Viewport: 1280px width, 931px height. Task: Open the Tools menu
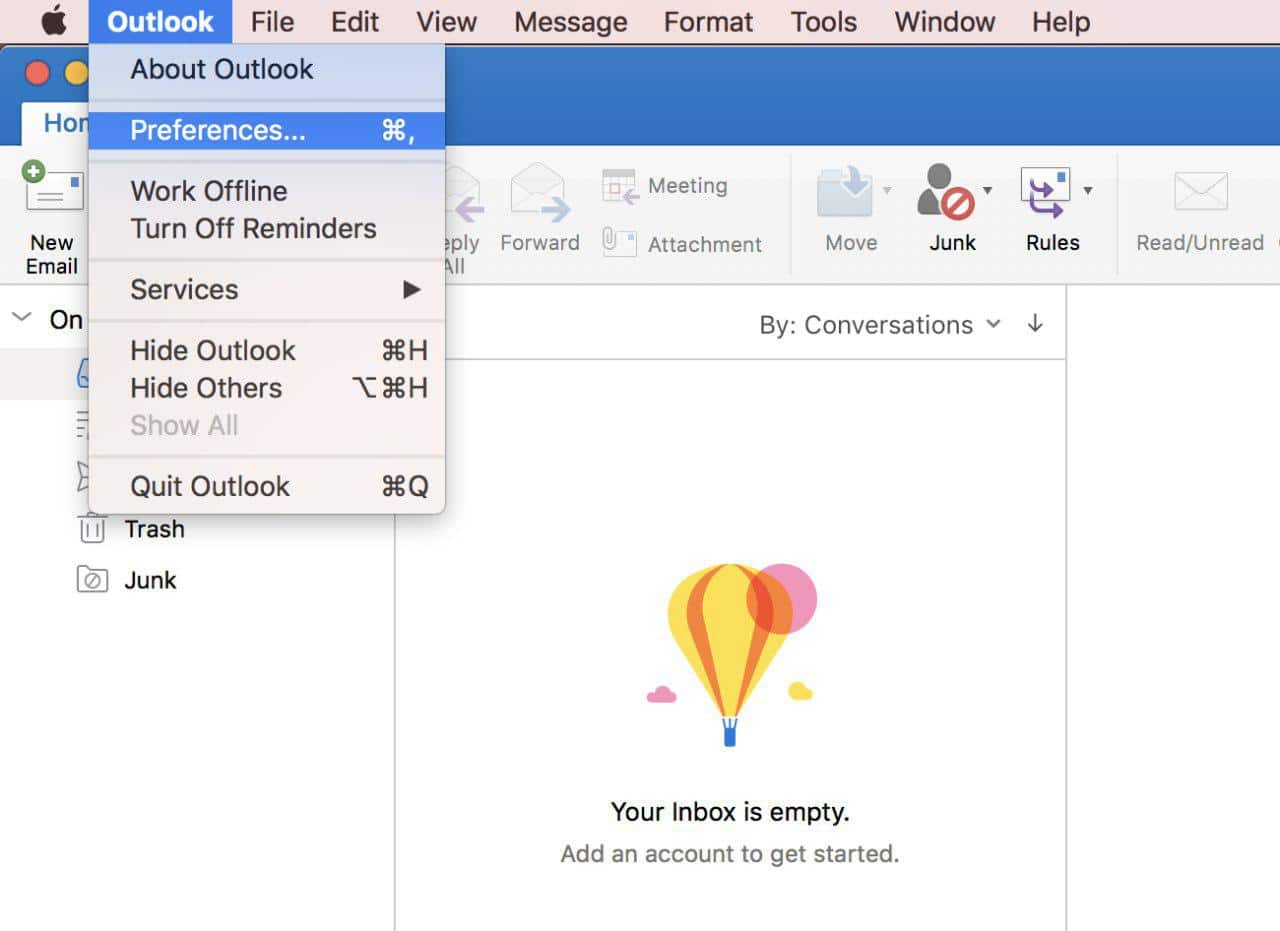pyautogui.click(x=823, y=21)
